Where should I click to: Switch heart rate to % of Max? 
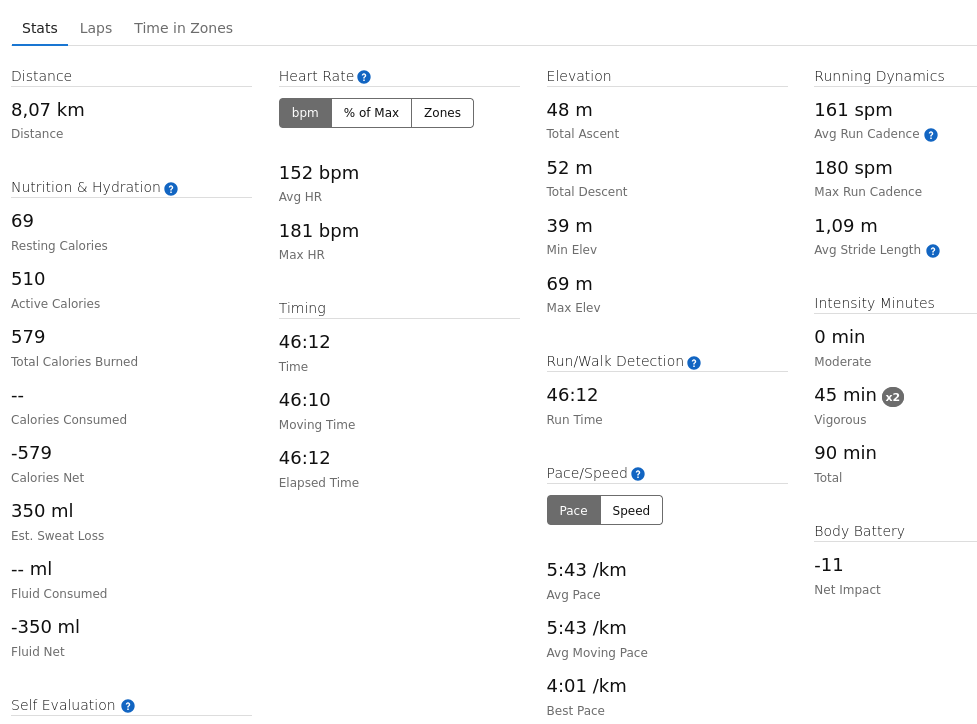click(x=371, y=113)
